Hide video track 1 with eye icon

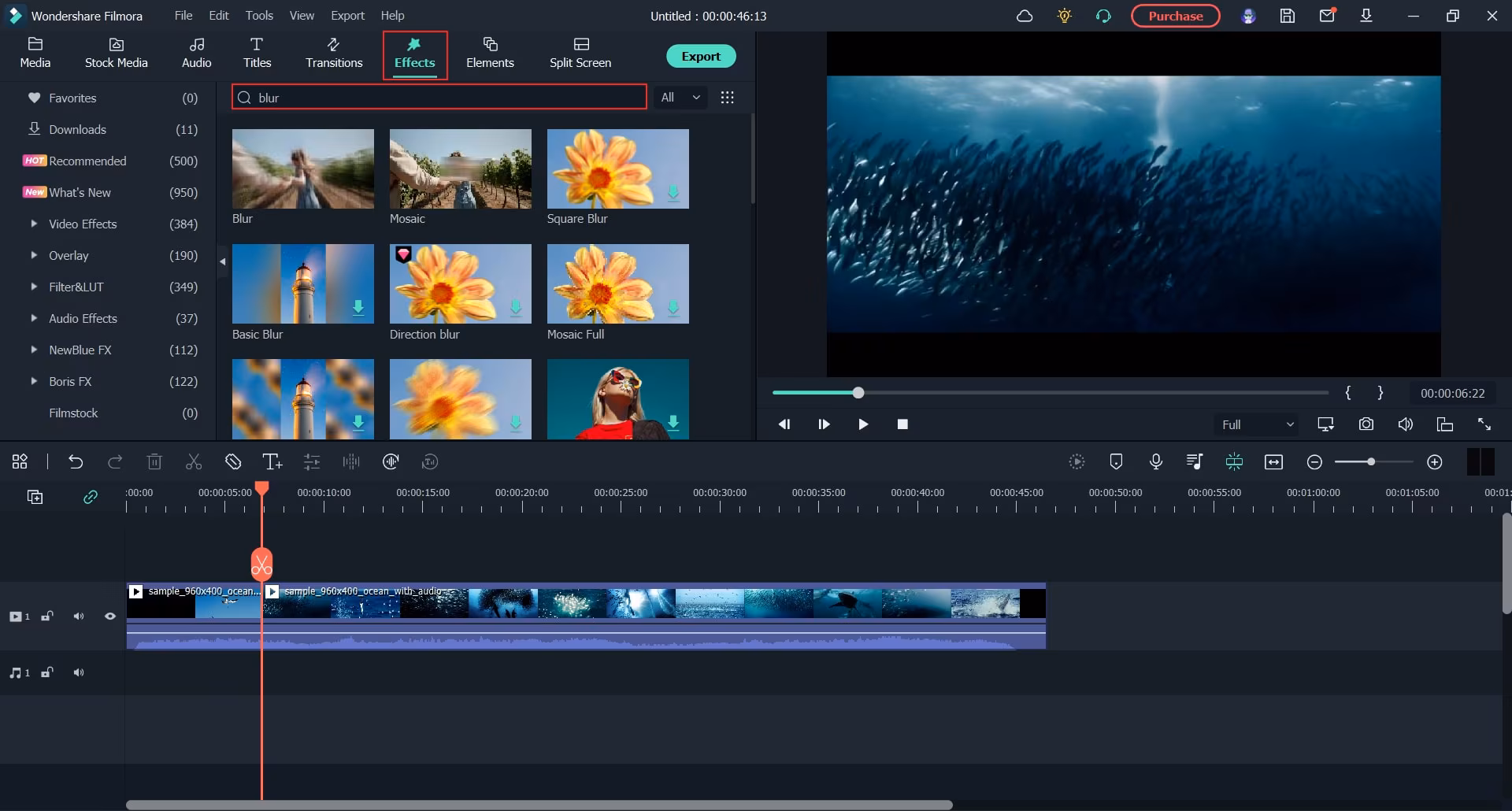pyautogui.click(x=110, y=617)
